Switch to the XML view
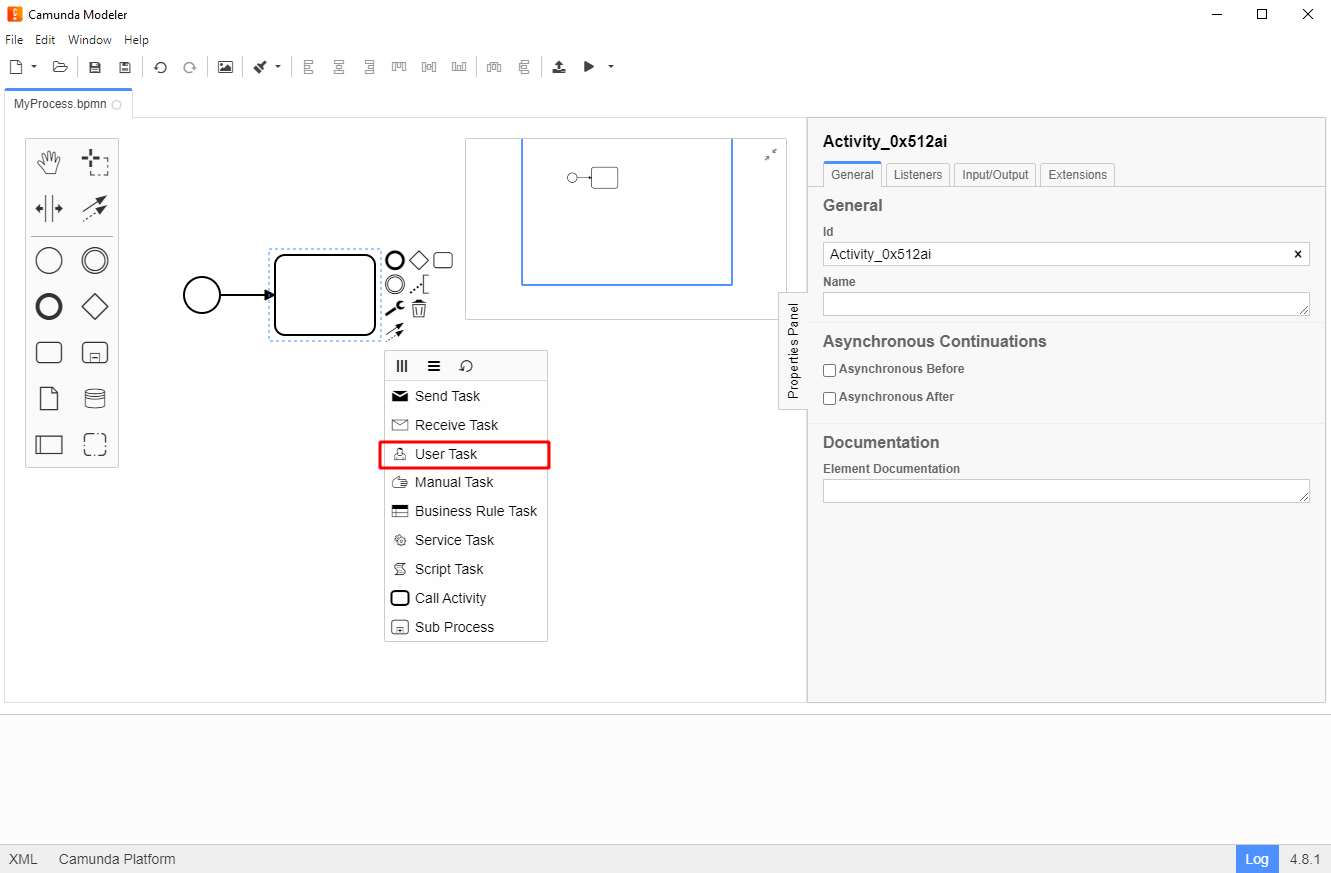The width and height of the screenshot is (1331, 873). [23, 859]
